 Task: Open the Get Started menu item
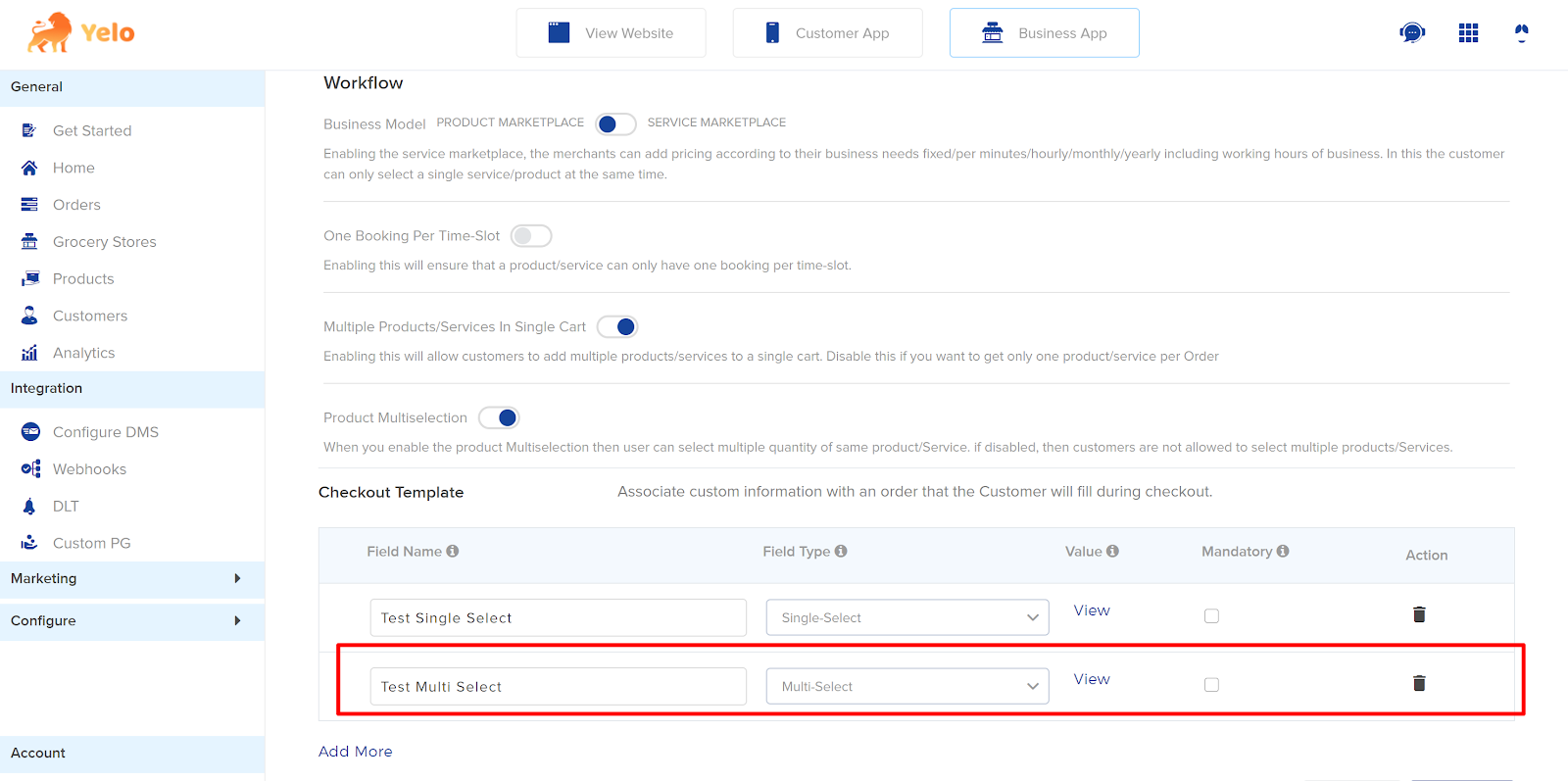tap(92, 130)
